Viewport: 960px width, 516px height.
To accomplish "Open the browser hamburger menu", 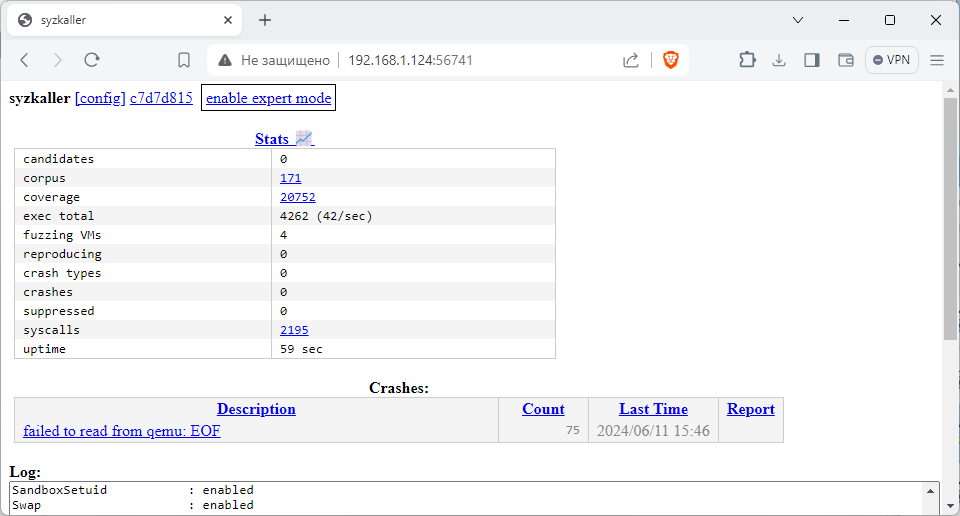I will click(x=937, y=60).
